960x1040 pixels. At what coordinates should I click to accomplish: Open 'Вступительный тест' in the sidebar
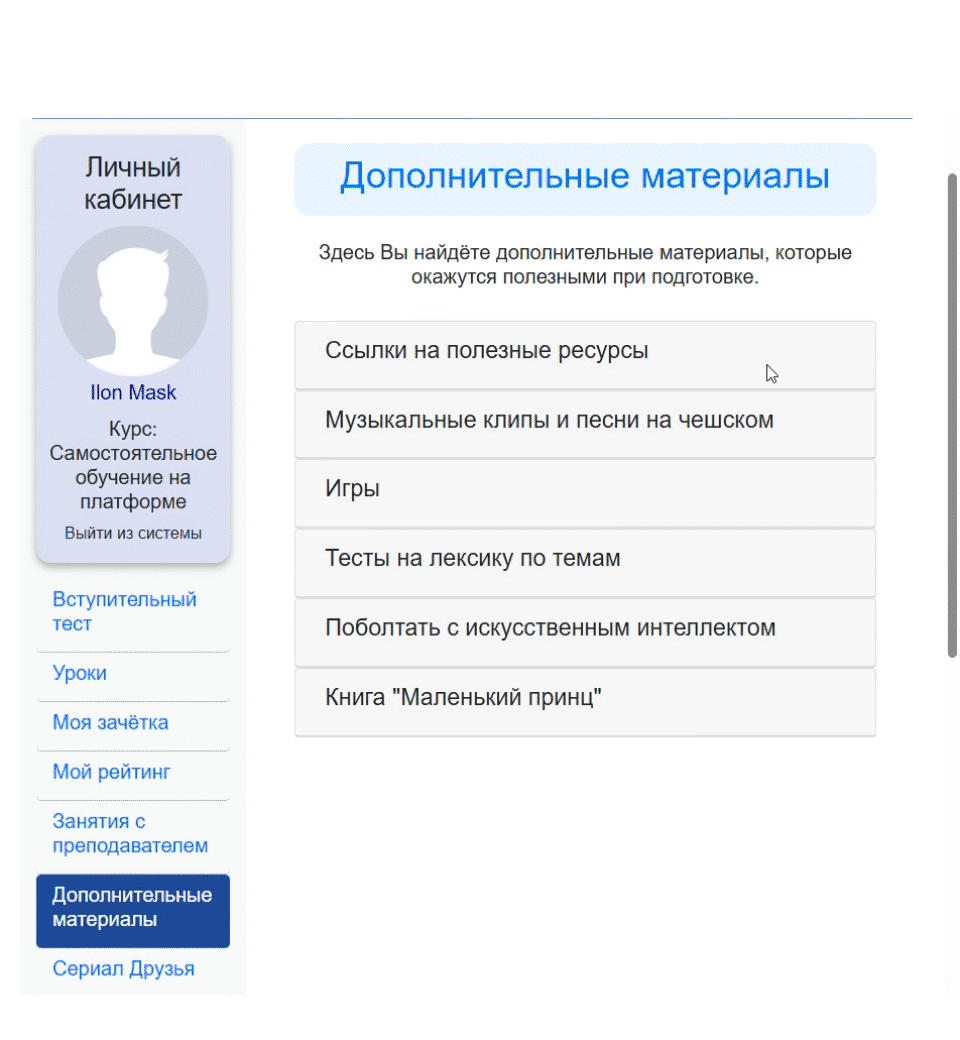pyautogui.click(x=124, y=612)
